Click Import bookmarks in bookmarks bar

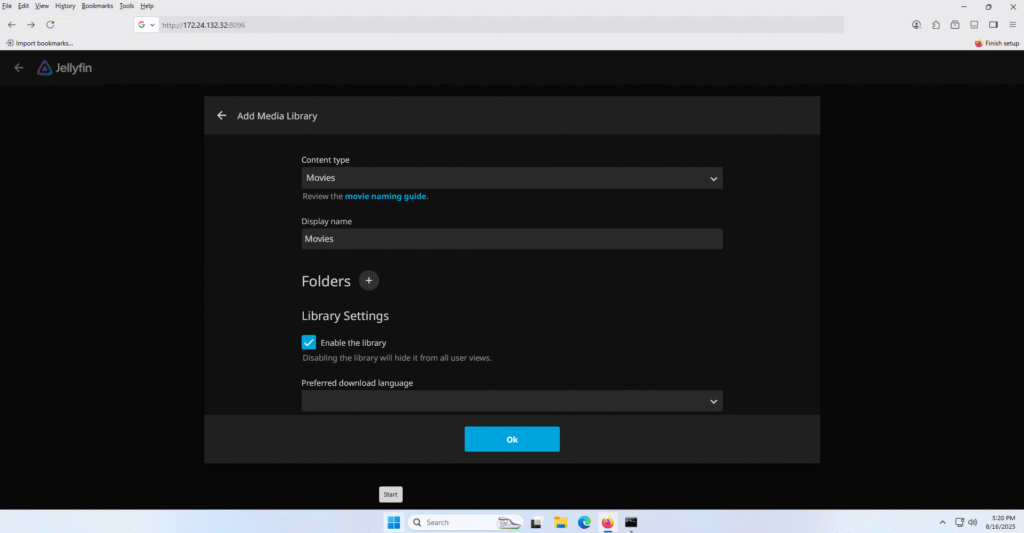39,43
